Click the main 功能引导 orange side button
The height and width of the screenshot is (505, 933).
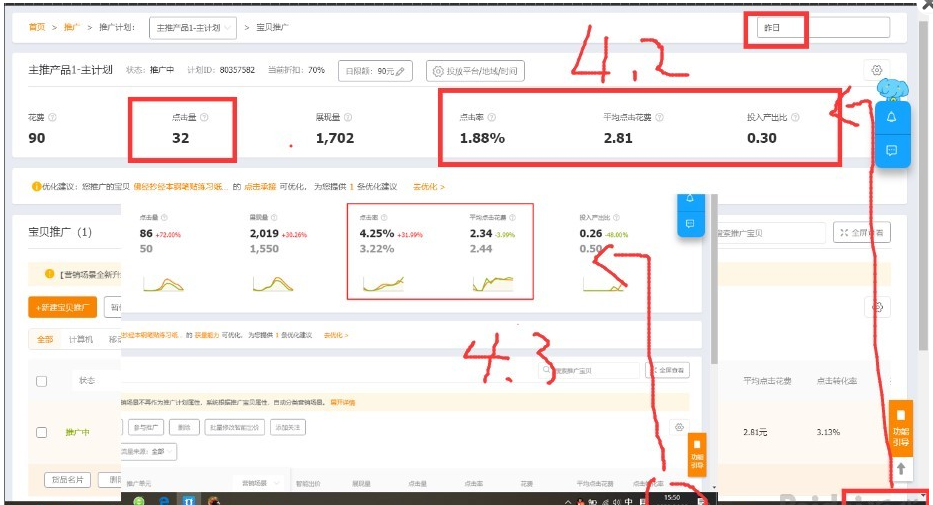tap(901, 427)
